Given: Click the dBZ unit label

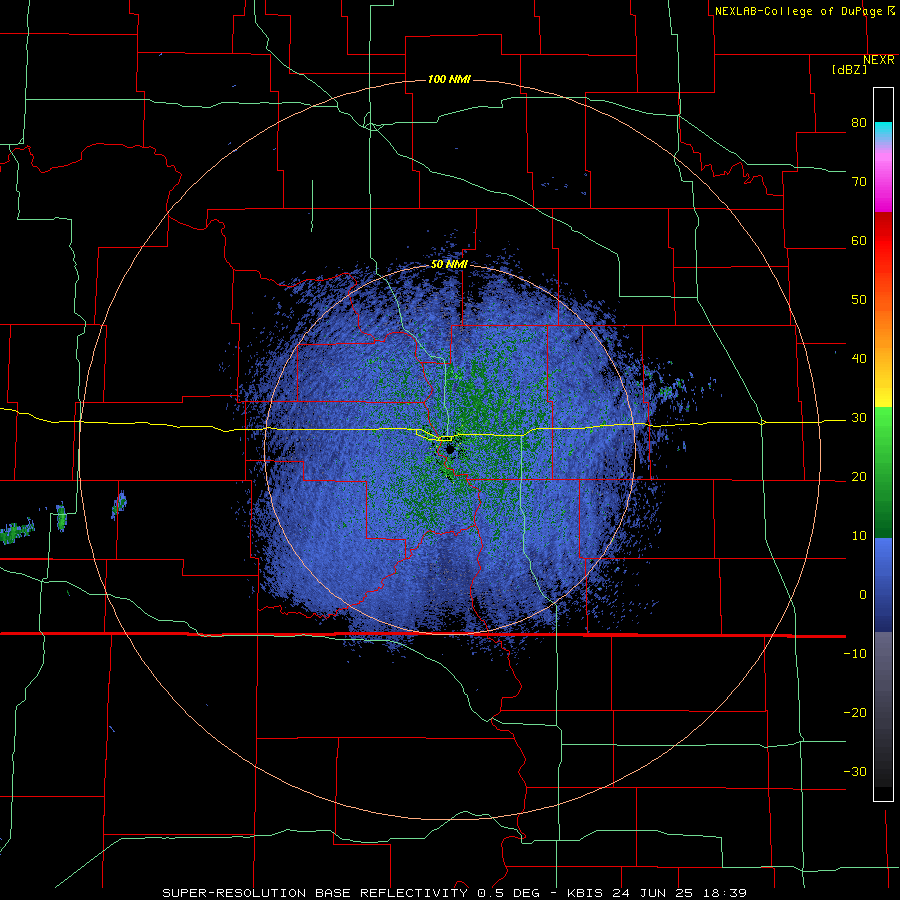Looking at the screenshot, I should [849, 69].
